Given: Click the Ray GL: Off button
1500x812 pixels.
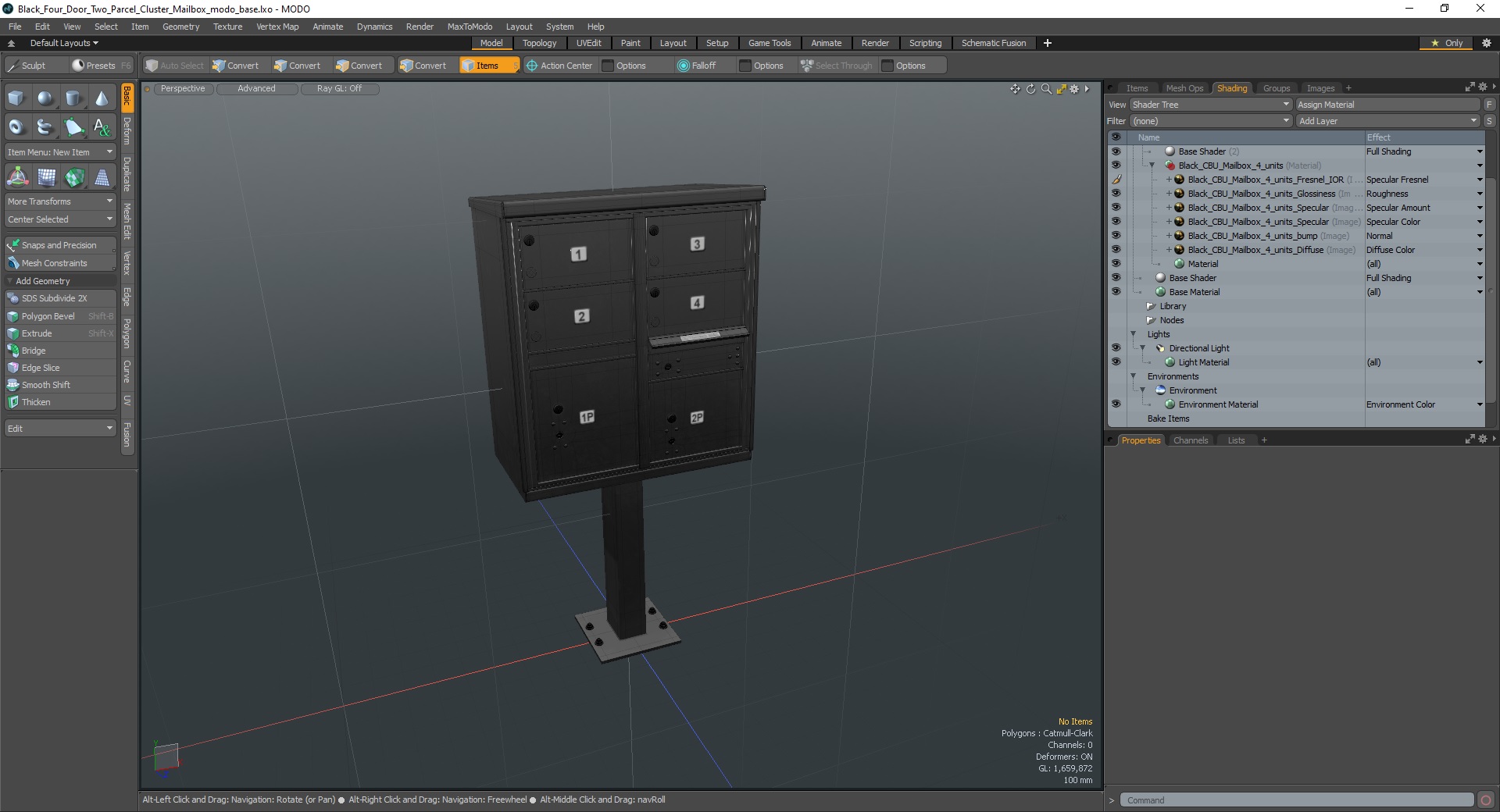Looking at the screenshot, I should pyautogui.click(x=340, y=89).
